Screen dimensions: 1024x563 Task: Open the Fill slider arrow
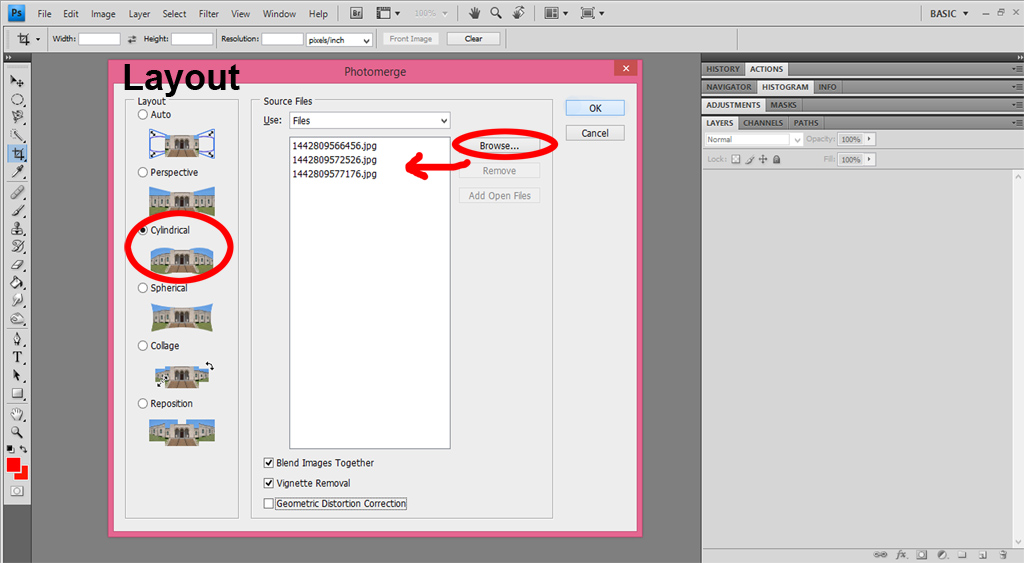click(x=869, y=159)
